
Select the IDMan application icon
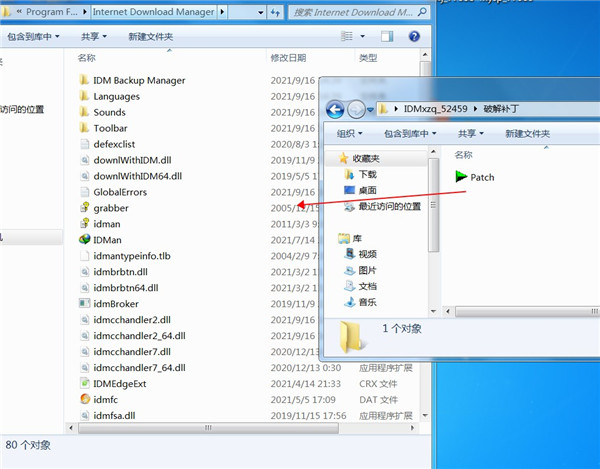[85, 240]
